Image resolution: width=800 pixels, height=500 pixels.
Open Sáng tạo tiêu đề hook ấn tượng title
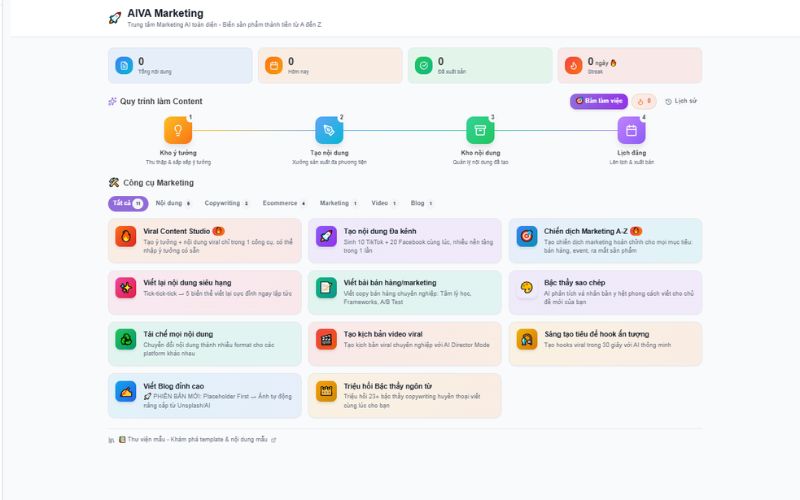(x=596, y=334)
